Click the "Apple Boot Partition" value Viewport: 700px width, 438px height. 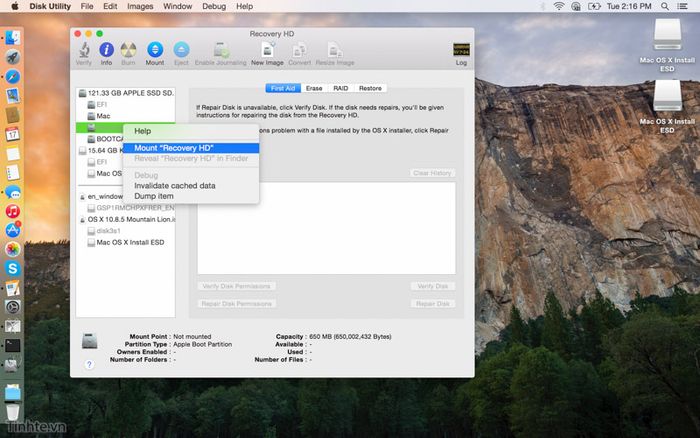coord(202,344)
